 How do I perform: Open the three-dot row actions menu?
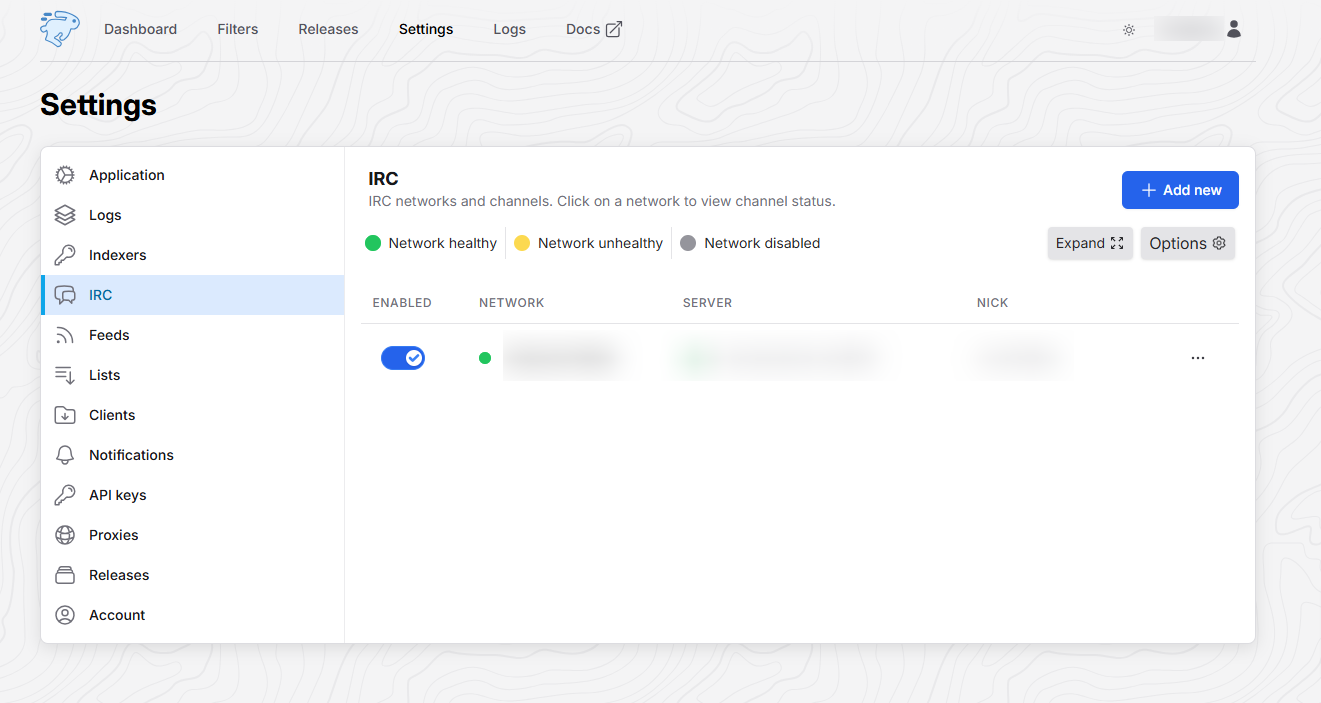(x=1198, y=358)
